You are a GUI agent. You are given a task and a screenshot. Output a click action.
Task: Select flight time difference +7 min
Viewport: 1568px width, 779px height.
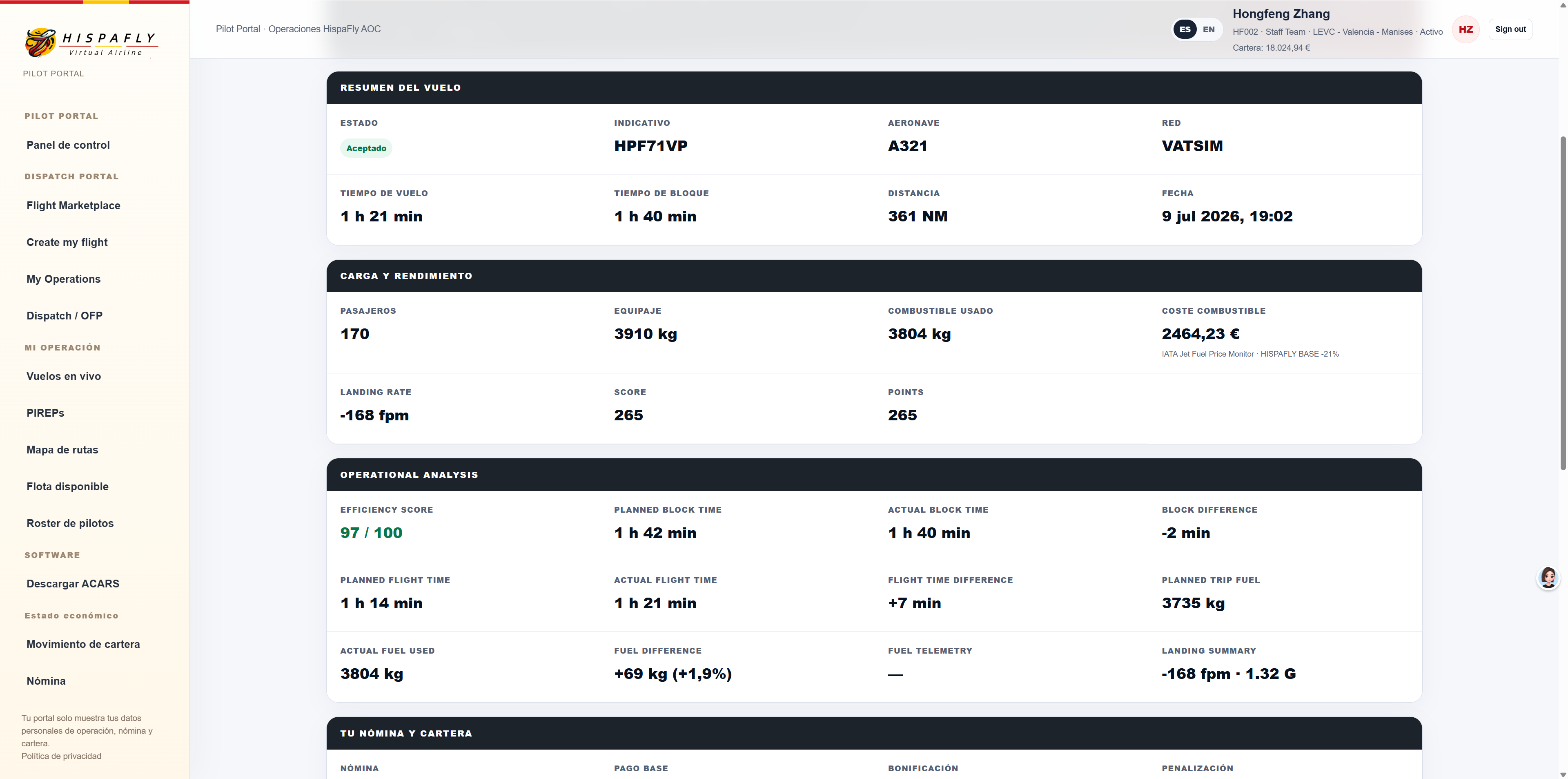tap(914, 603)
